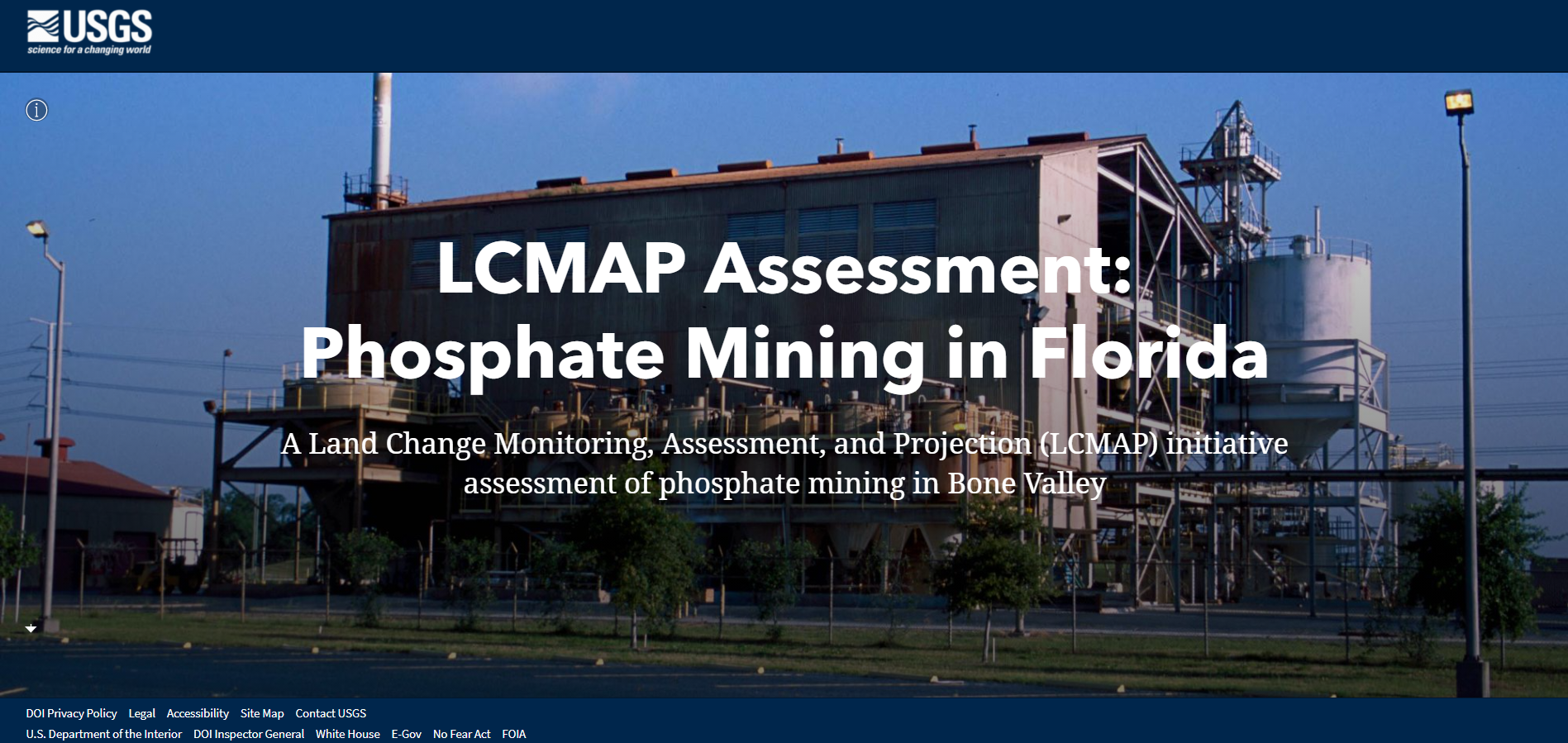This screenshot has height=743, width=1568.
Task: Click the "science for a changing world" tagline
Action: (89, 50)
